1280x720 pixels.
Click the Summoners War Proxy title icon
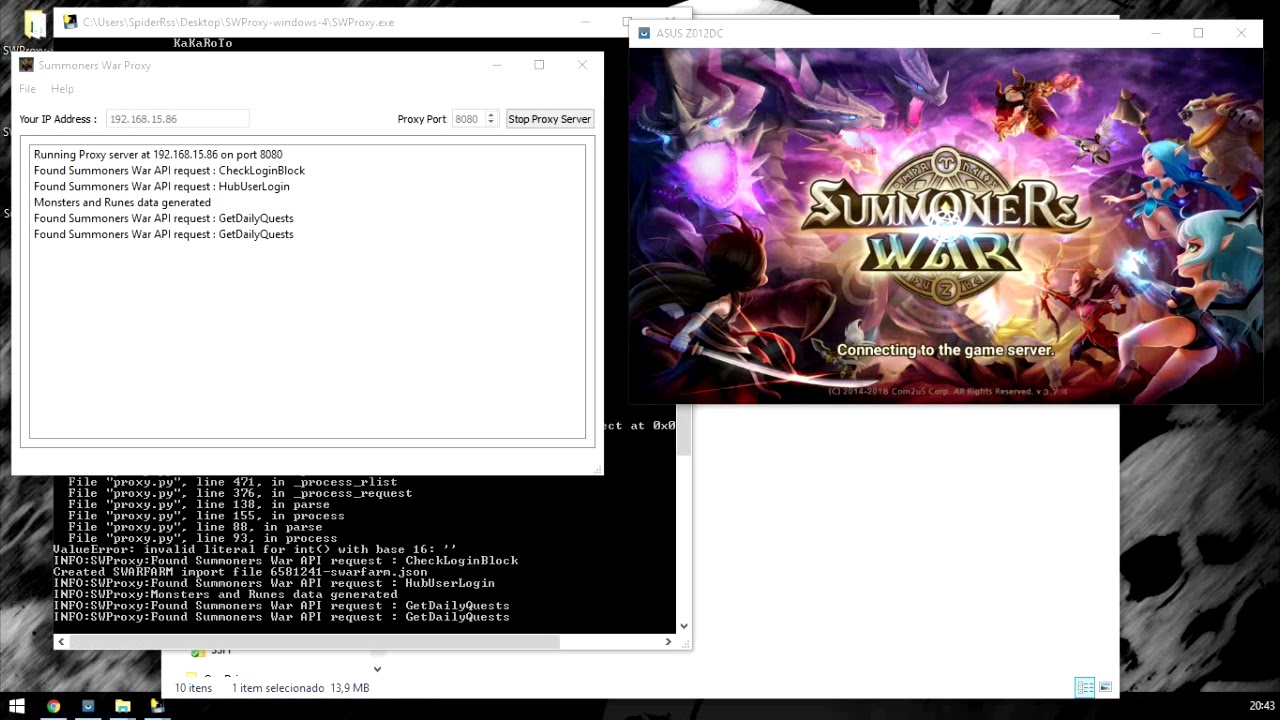pyautogui.click(x=26, y=65)
